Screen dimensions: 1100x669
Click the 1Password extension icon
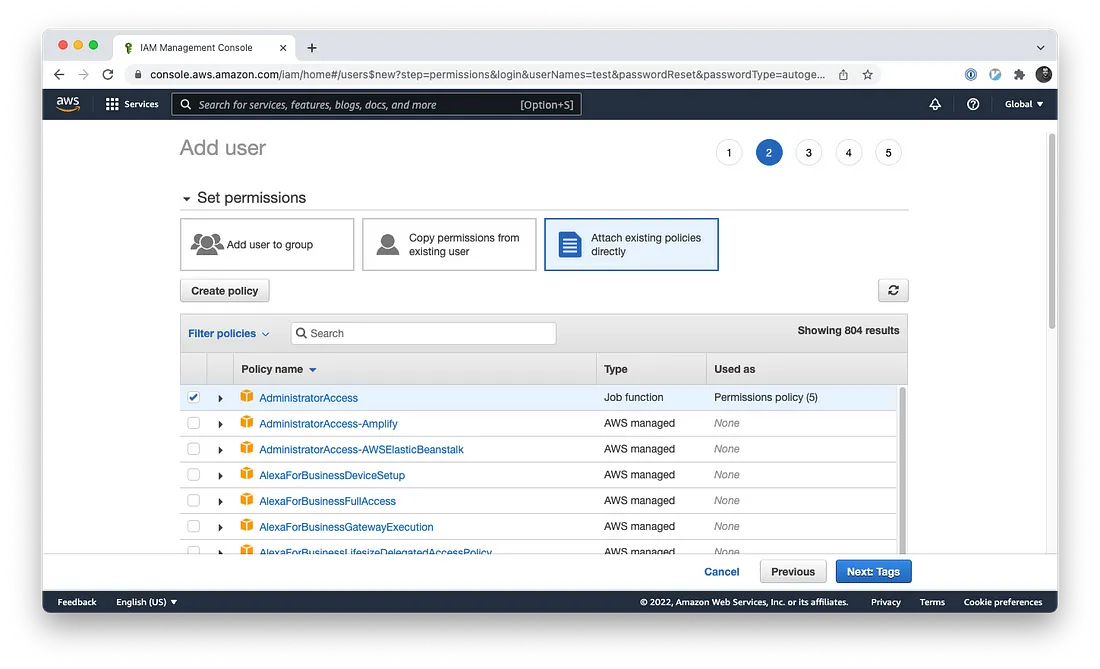tap(971, 74)
